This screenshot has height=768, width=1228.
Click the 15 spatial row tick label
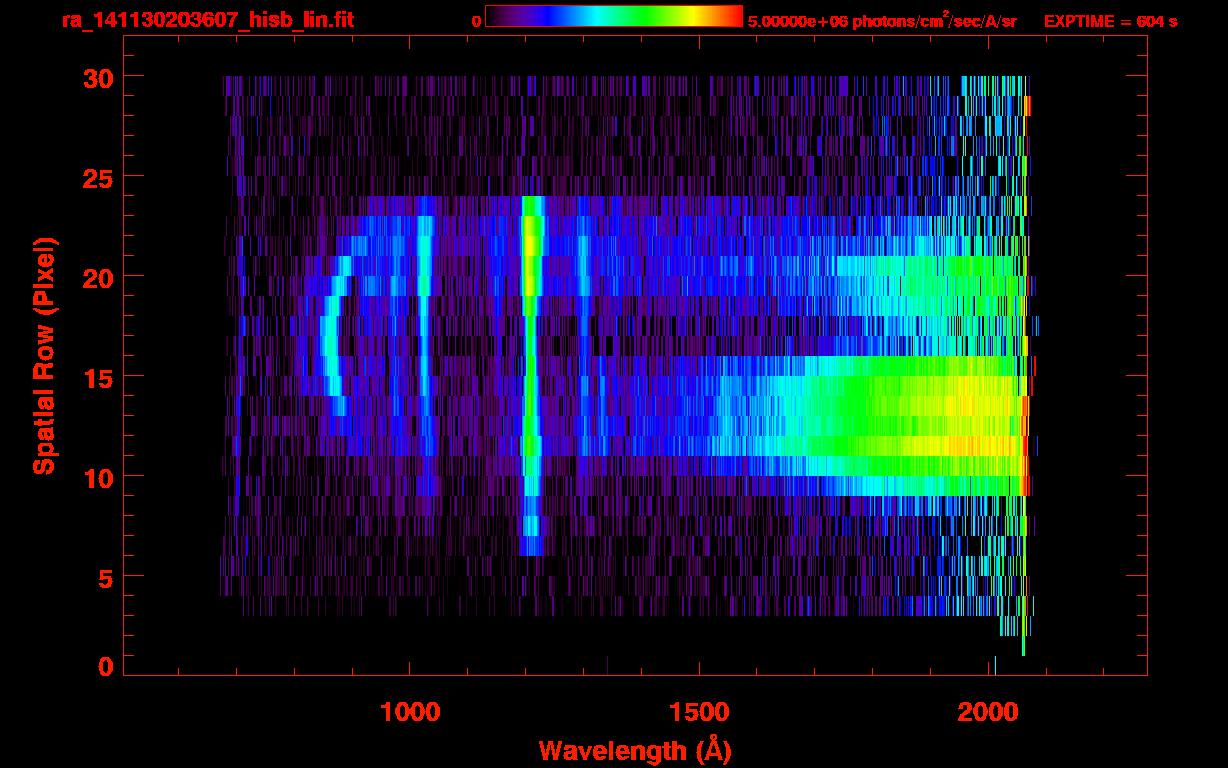pos(100,377)
